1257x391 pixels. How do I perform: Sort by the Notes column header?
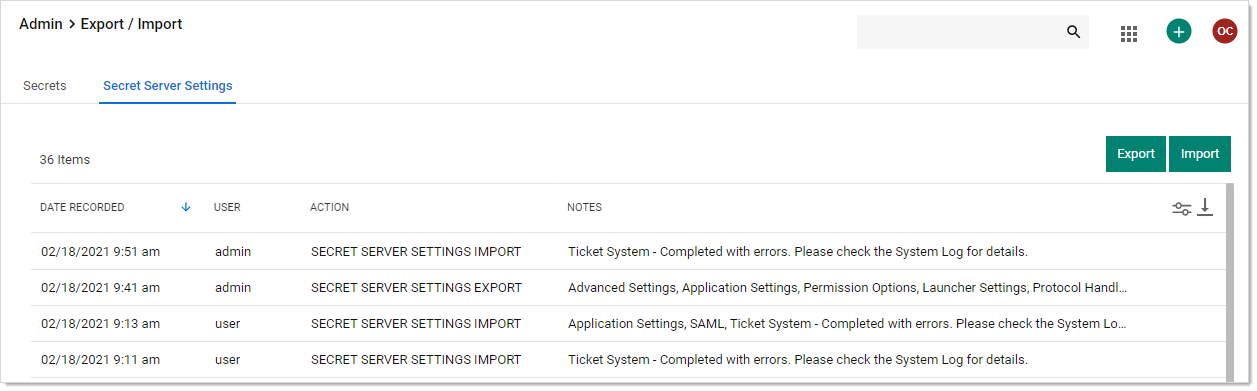click(x=584, y=208)
